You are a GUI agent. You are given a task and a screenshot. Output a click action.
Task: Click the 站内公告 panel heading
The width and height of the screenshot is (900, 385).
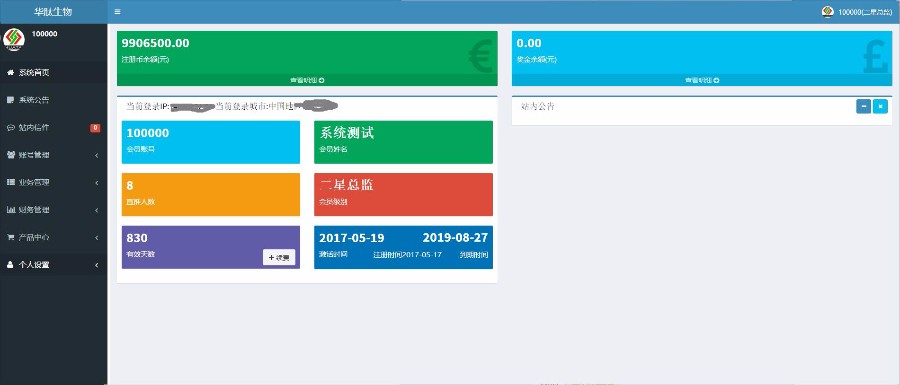click(538, 106)
